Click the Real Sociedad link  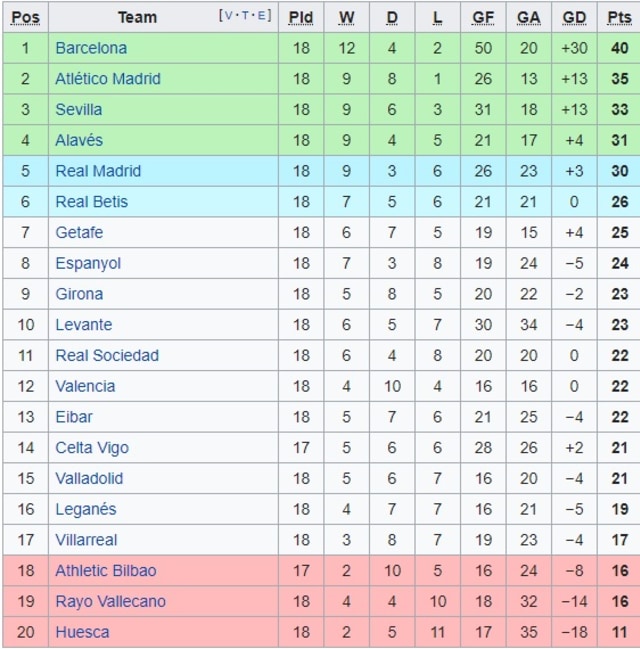click(107, 355)
